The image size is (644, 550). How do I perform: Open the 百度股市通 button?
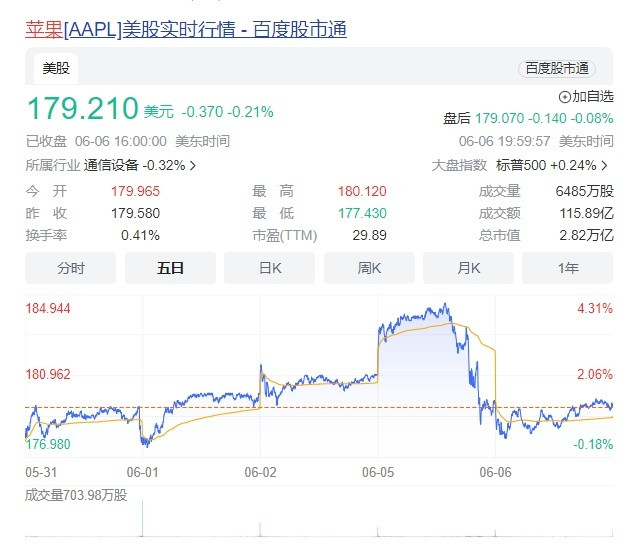click(557, 68)
